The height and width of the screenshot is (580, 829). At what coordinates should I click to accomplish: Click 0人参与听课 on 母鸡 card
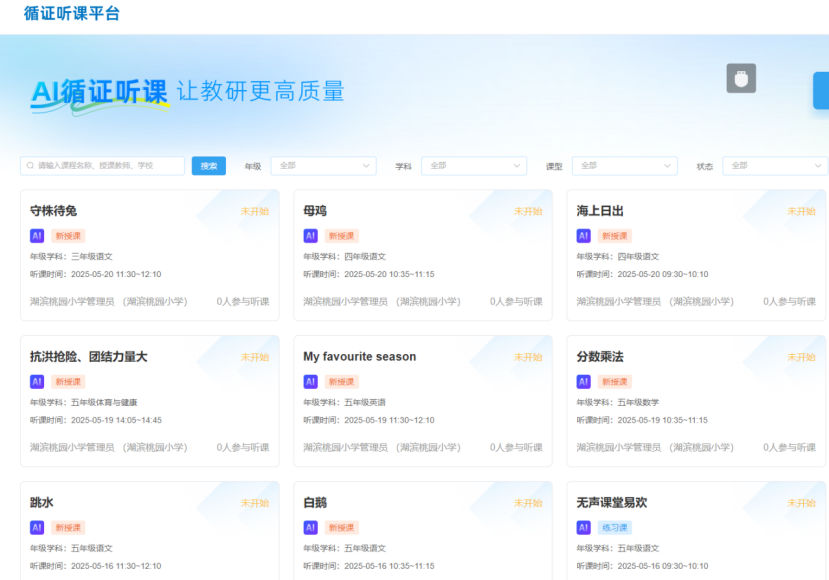pos(516,301)
